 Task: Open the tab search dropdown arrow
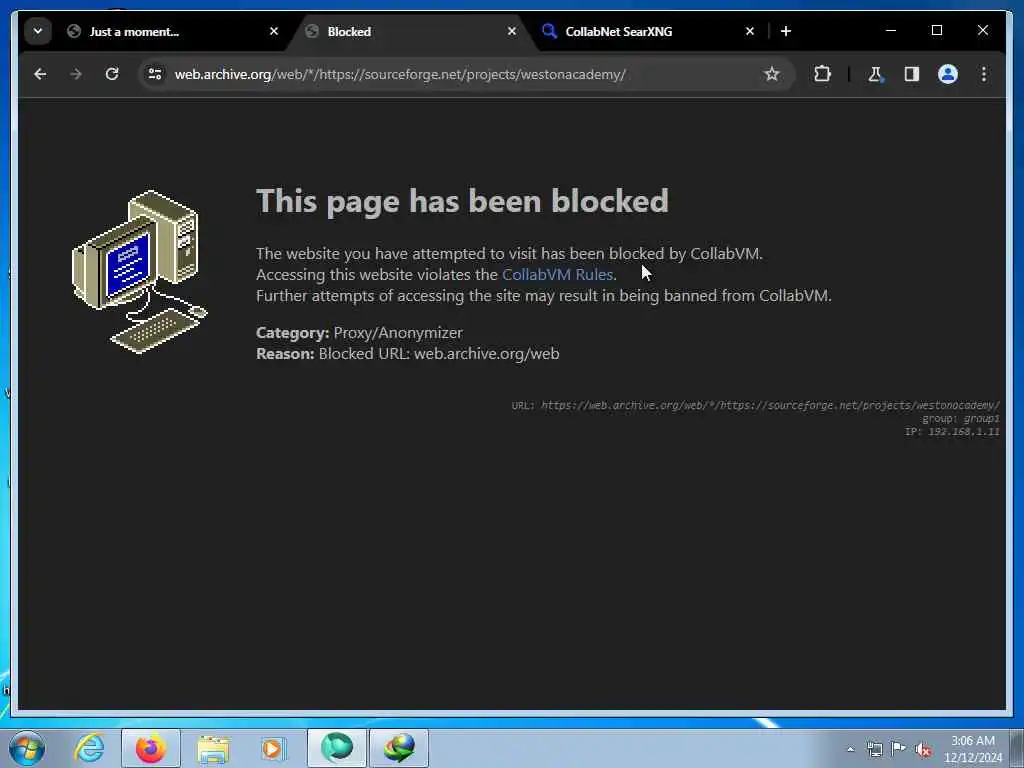tap(38, 31)
